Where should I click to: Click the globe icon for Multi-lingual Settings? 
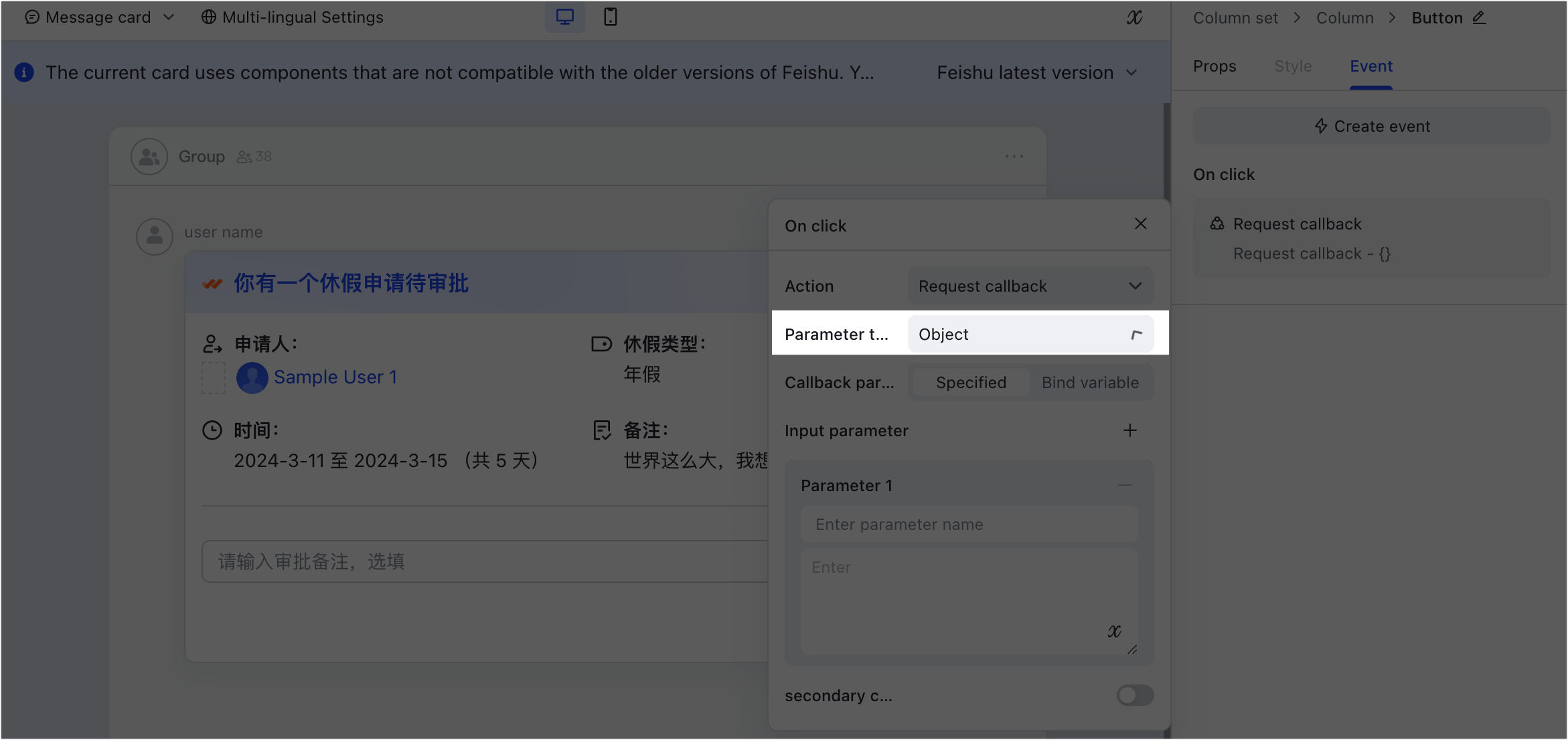(209, 17)
